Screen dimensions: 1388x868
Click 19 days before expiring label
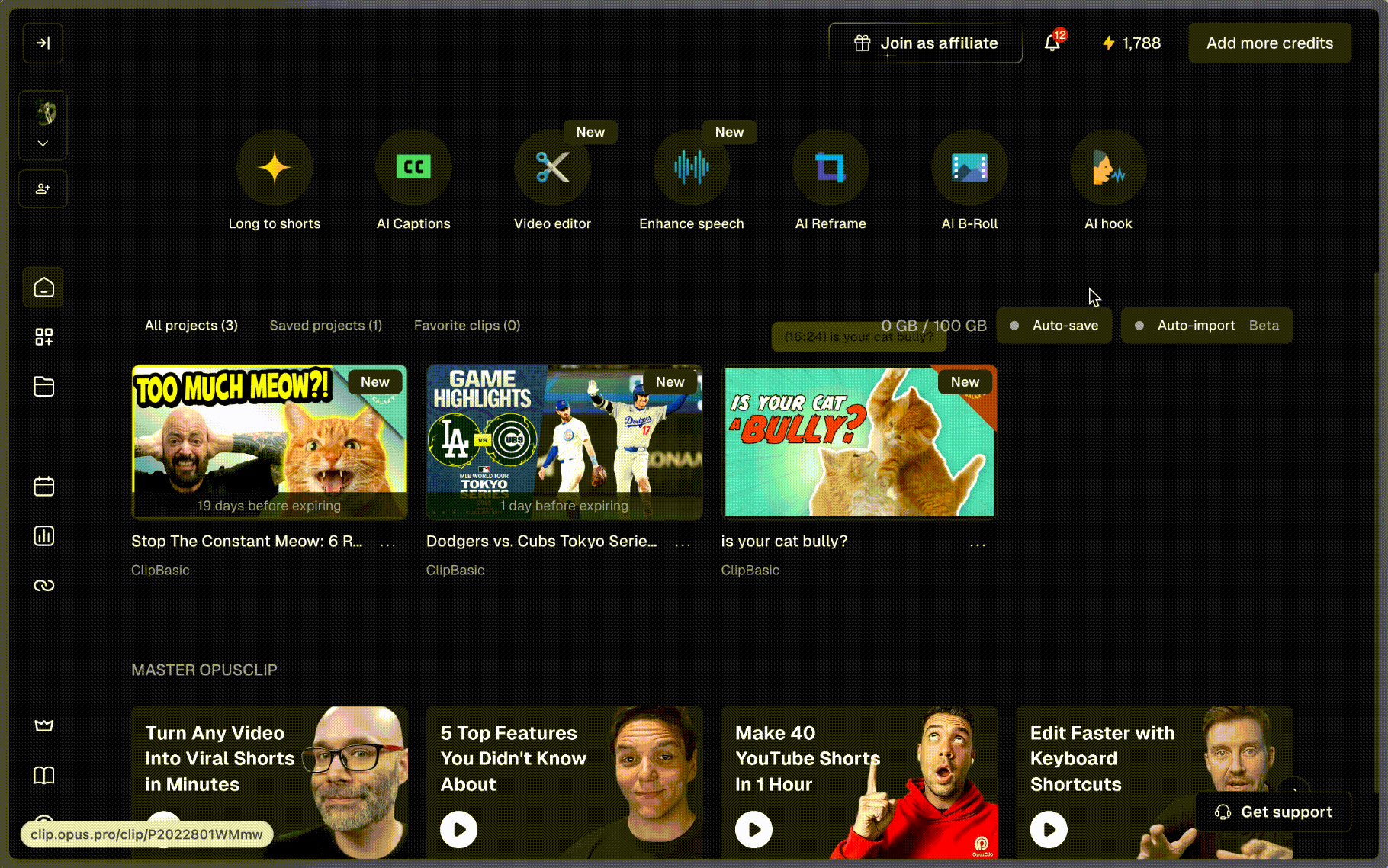click(269, 505)
